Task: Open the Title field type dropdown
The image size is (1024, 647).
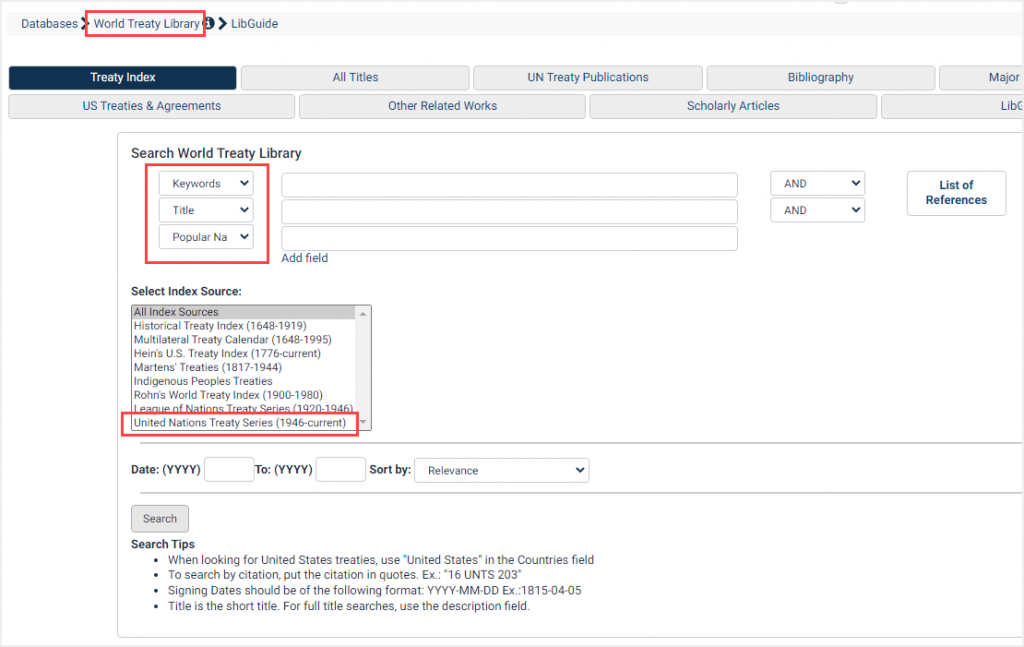Action: pyautogui.click(x=206, y=210)
